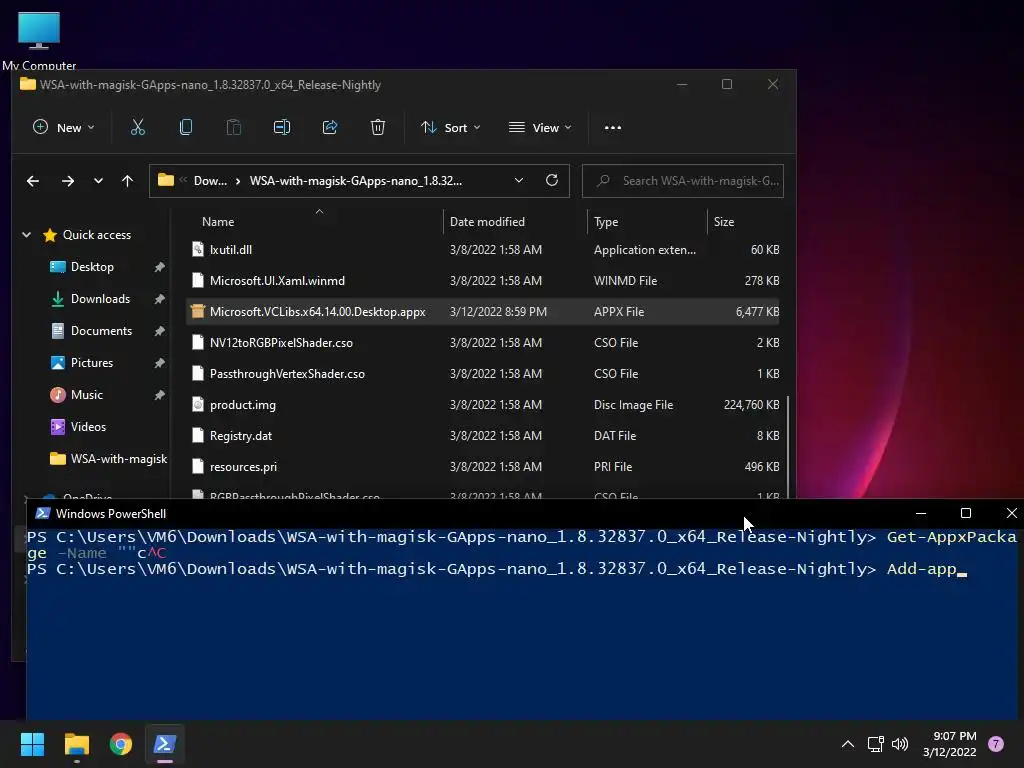Screen dimensions: 1024x768
Task: Select Music in Quick access
Action: pyautogui.click(x=86, y=394)
